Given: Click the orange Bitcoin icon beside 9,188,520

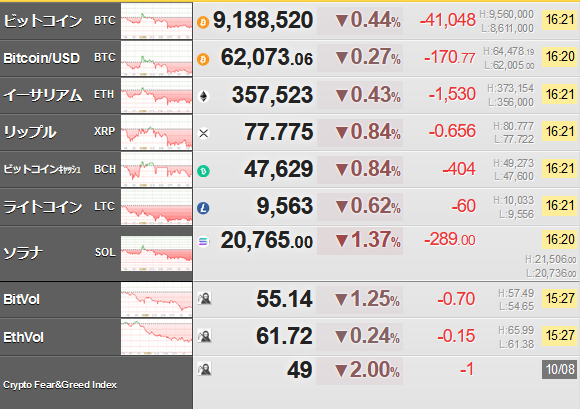Looking at the screenshot, I should pos(203,22).
